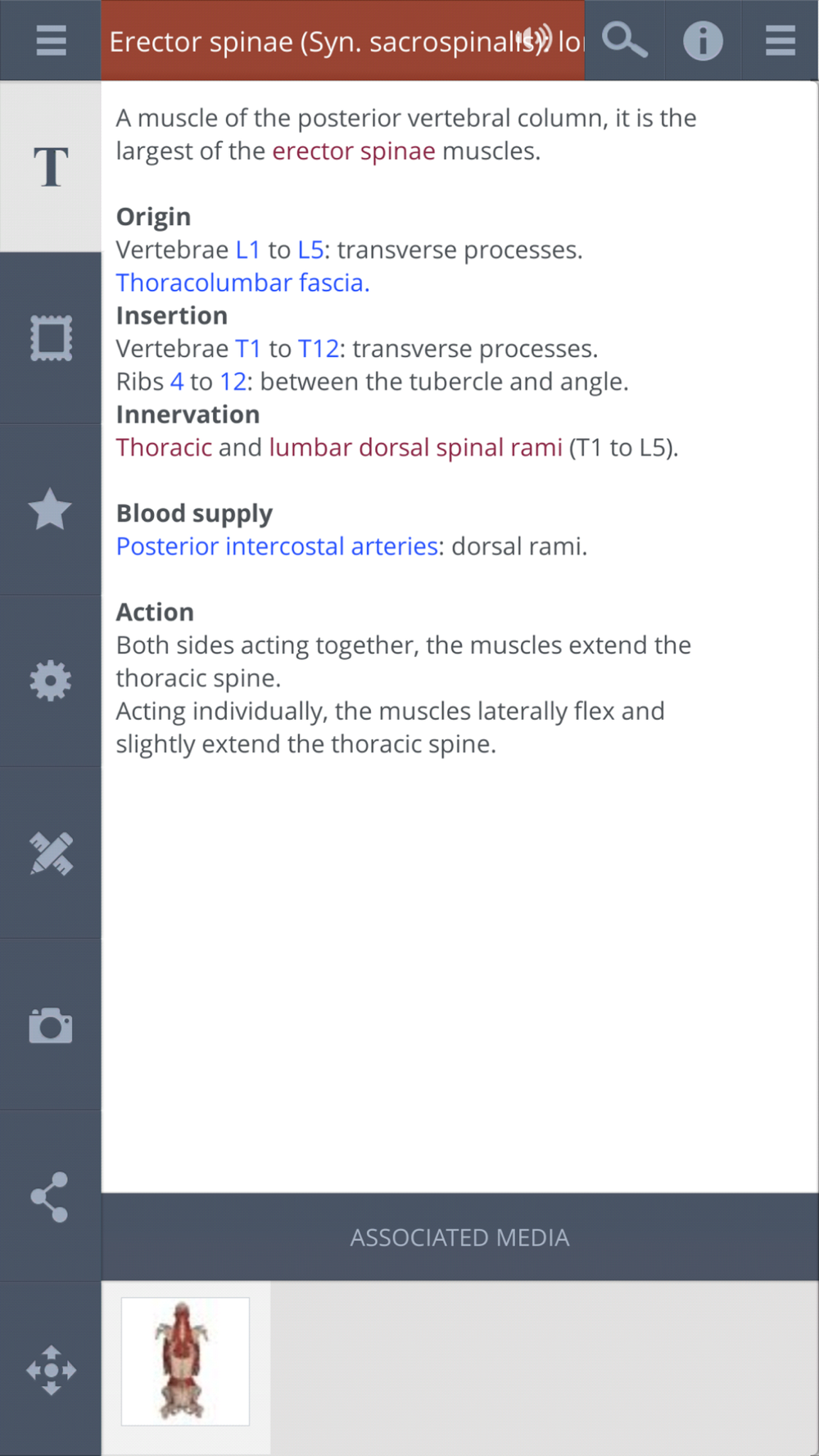Image resolution: width=819 pixels, height=1456 pixels.
Task: Take a snapshot with camera icon
Action: point(51,1024)
